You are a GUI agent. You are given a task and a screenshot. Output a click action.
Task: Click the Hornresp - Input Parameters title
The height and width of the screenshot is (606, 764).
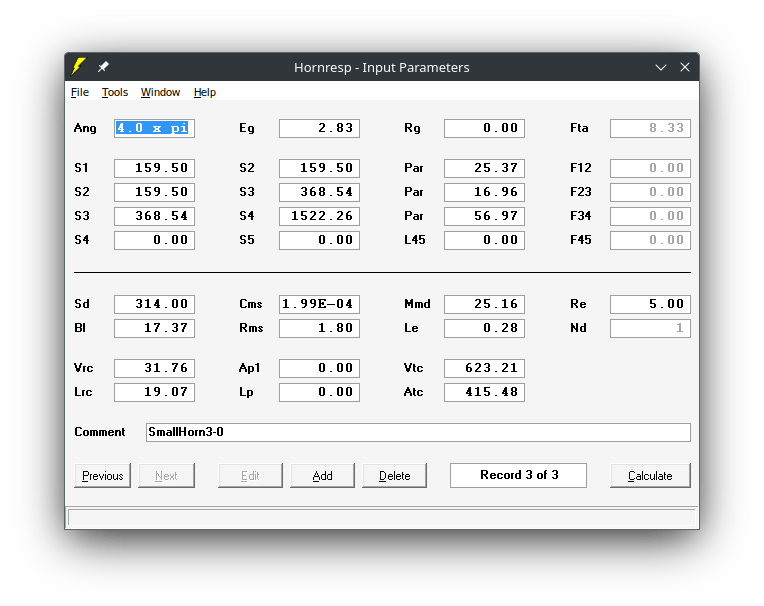[382, 67]
